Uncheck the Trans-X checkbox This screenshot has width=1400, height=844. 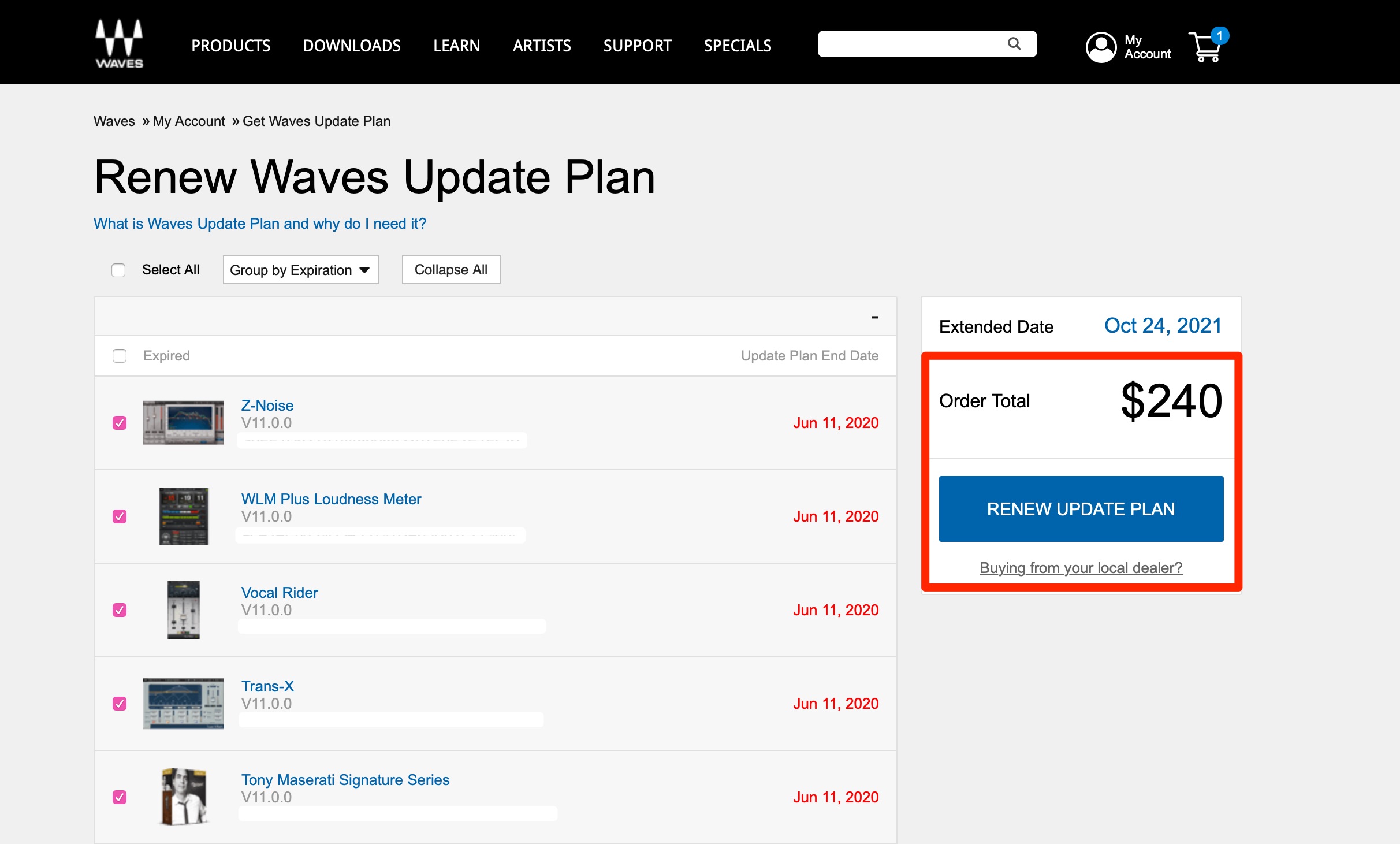coord(120,704)
